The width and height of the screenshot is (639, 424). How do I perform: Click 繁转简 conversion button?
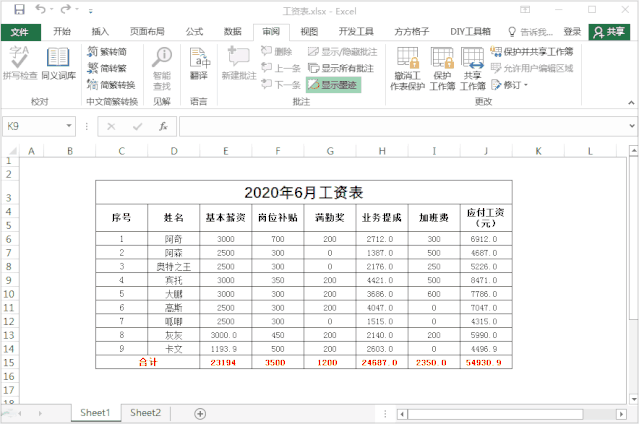coord(107,52)
